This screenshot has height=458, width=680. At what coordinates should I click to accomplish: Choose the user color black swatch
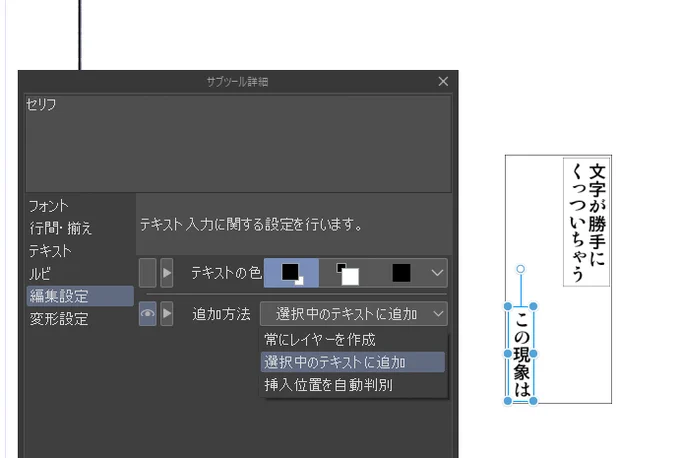(401, 273)
